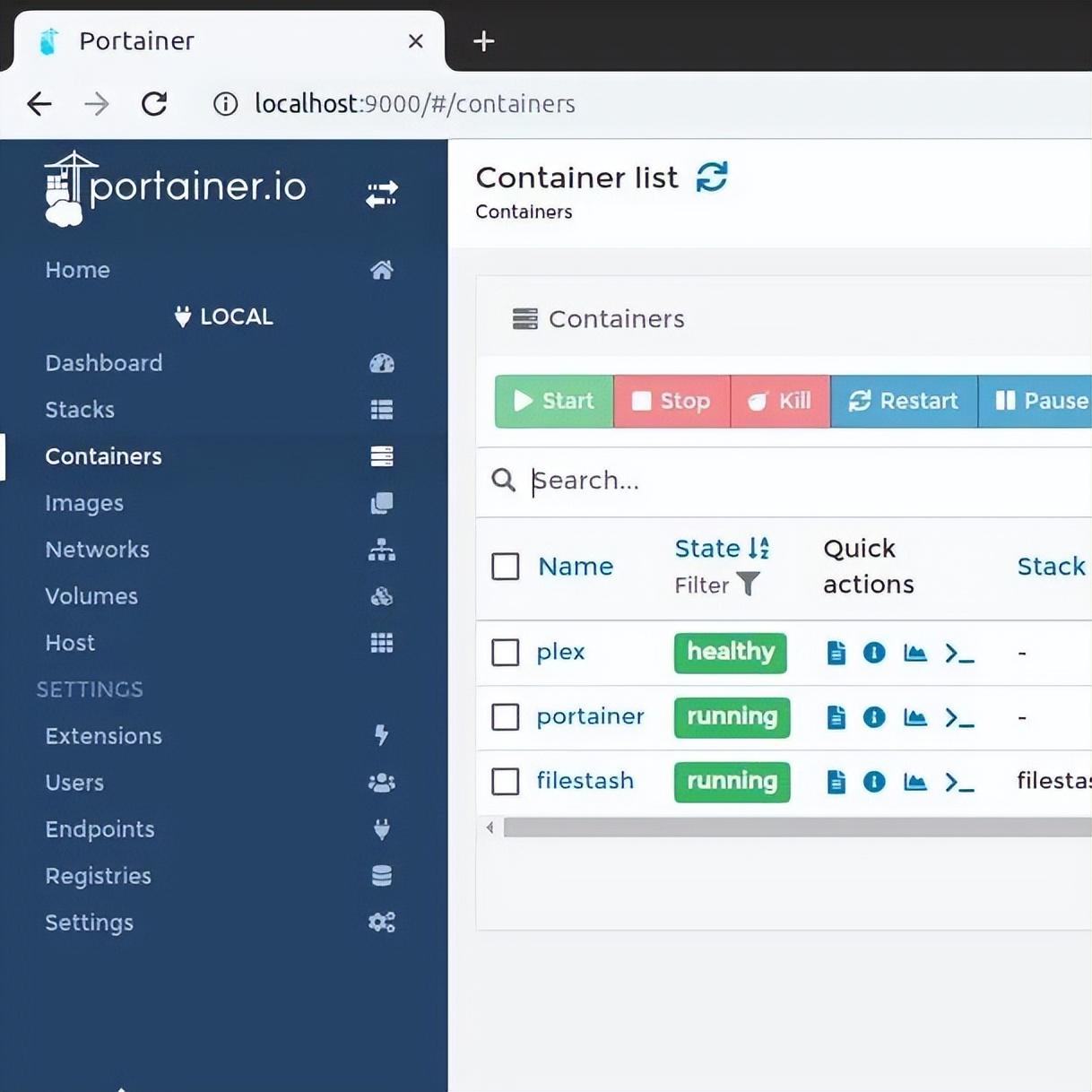Open the portainer container details link
Viewport: 1092px width, 1092px height.
click(590, 717)
